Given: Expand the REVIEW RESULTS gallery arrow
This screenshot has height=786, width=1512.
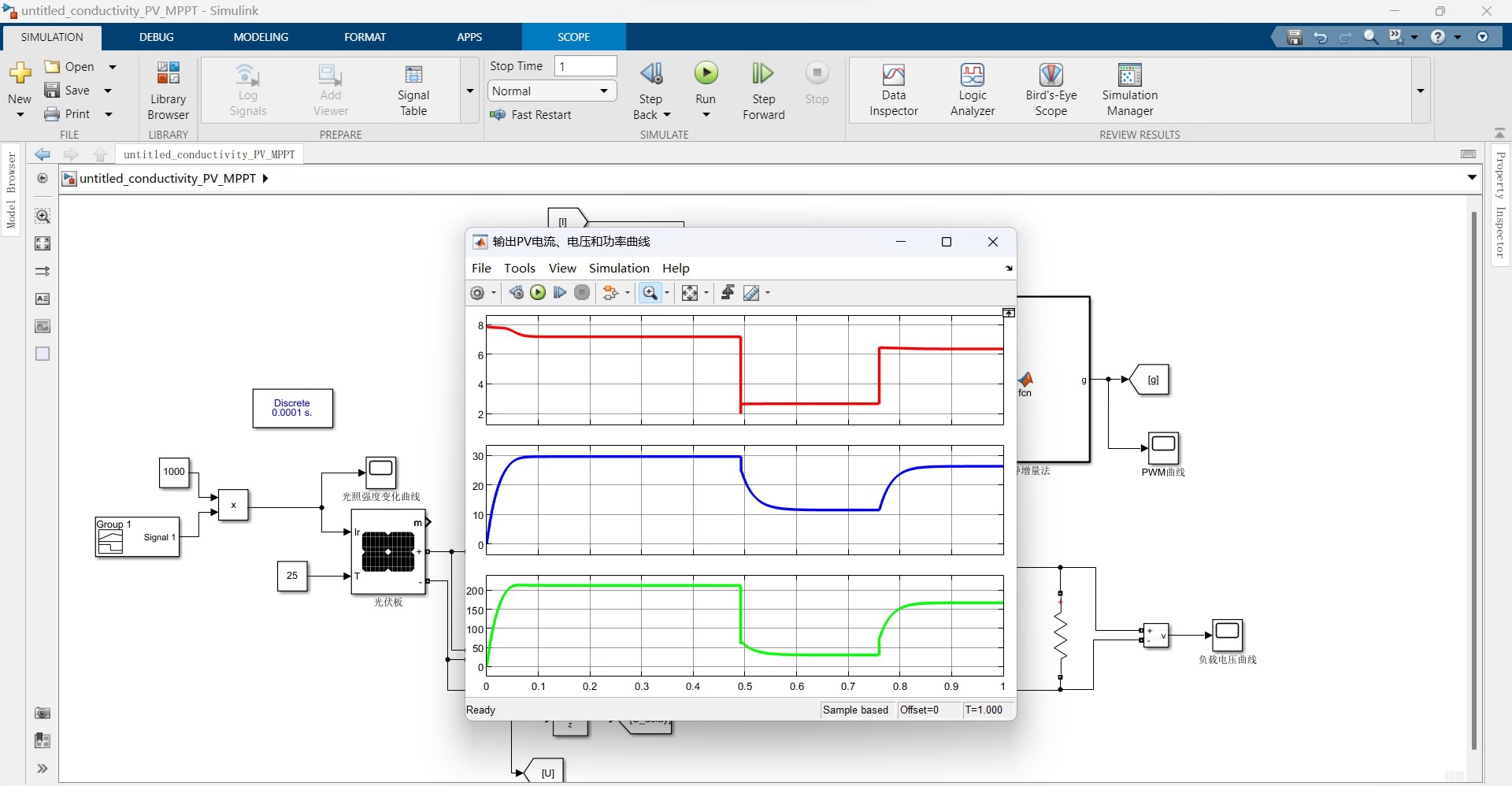Looking at the screenshot, I should click(x=1421, y=91).
